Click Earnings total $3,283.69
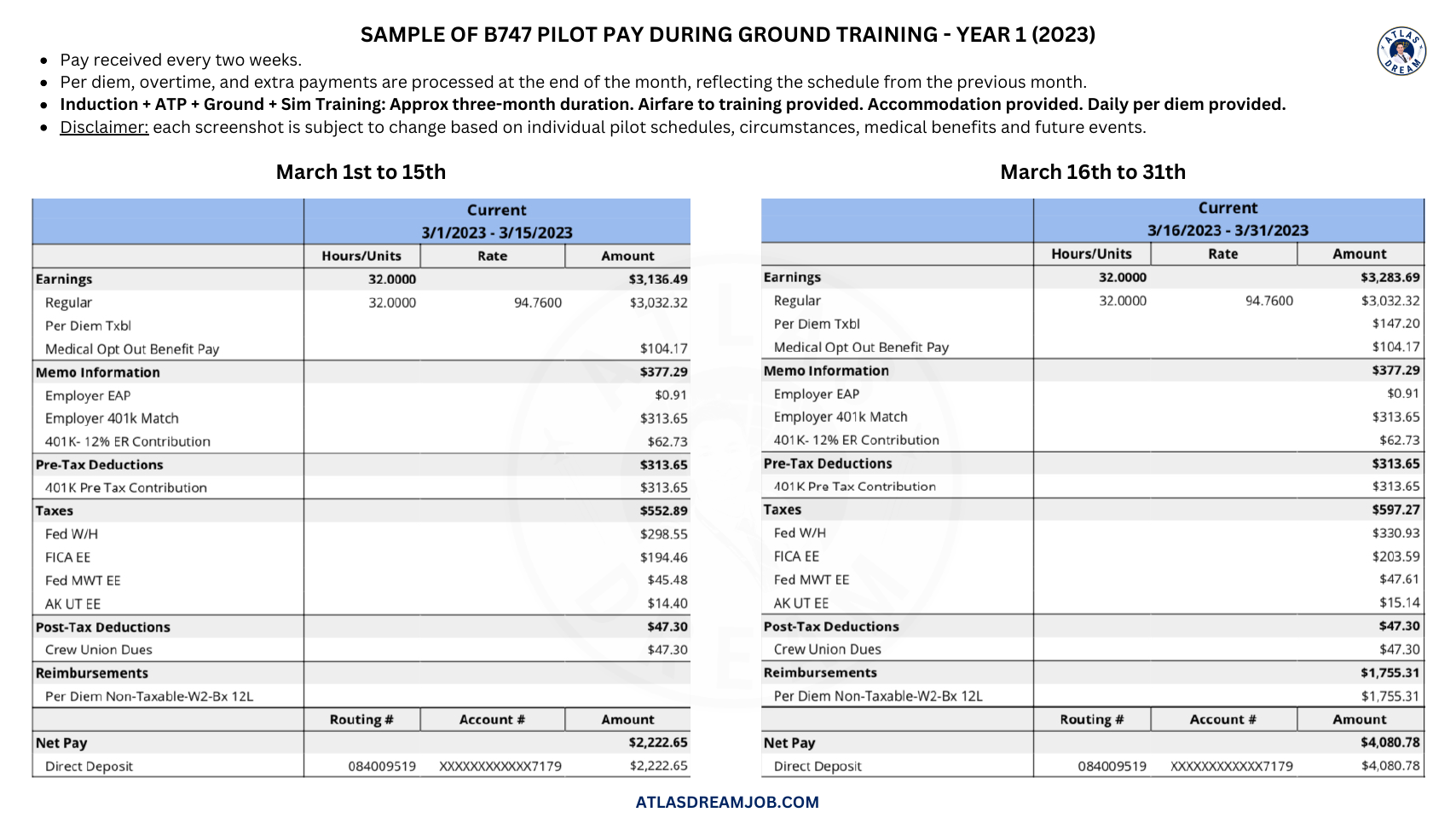The image size is (1456, 818). point(1390,277)
